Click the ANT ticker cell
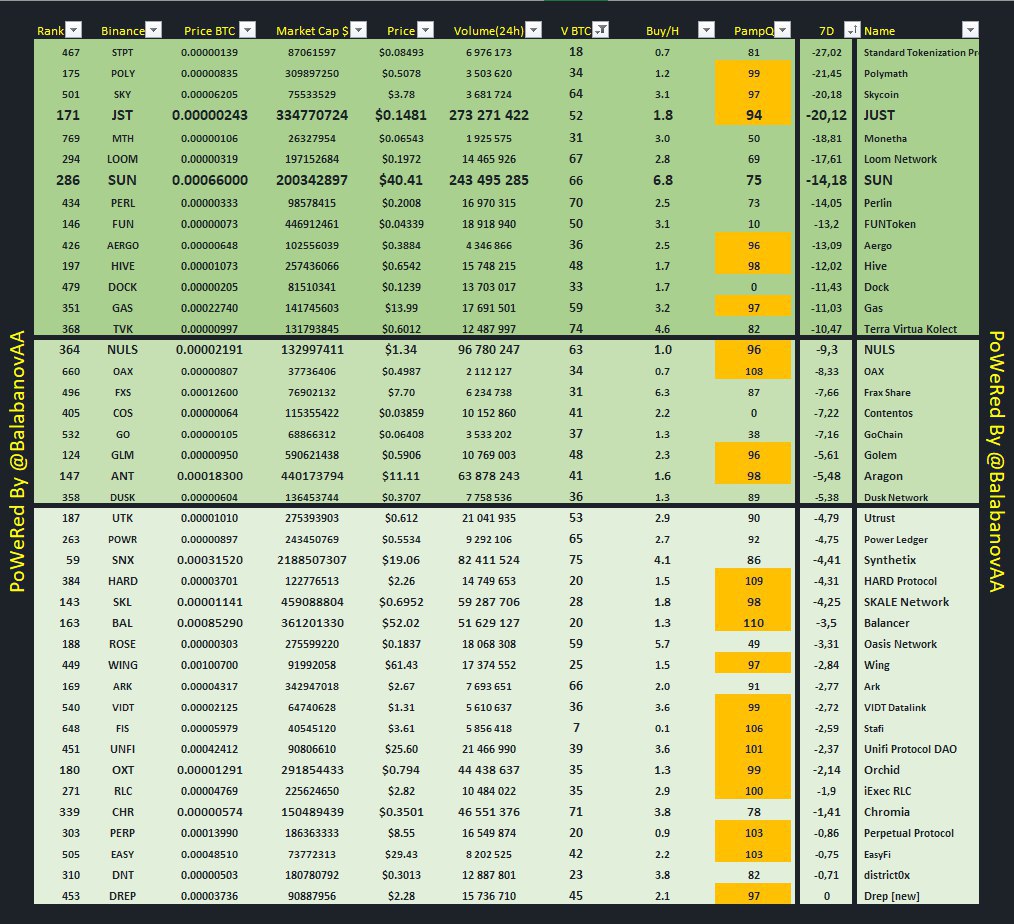 (122, 476)
